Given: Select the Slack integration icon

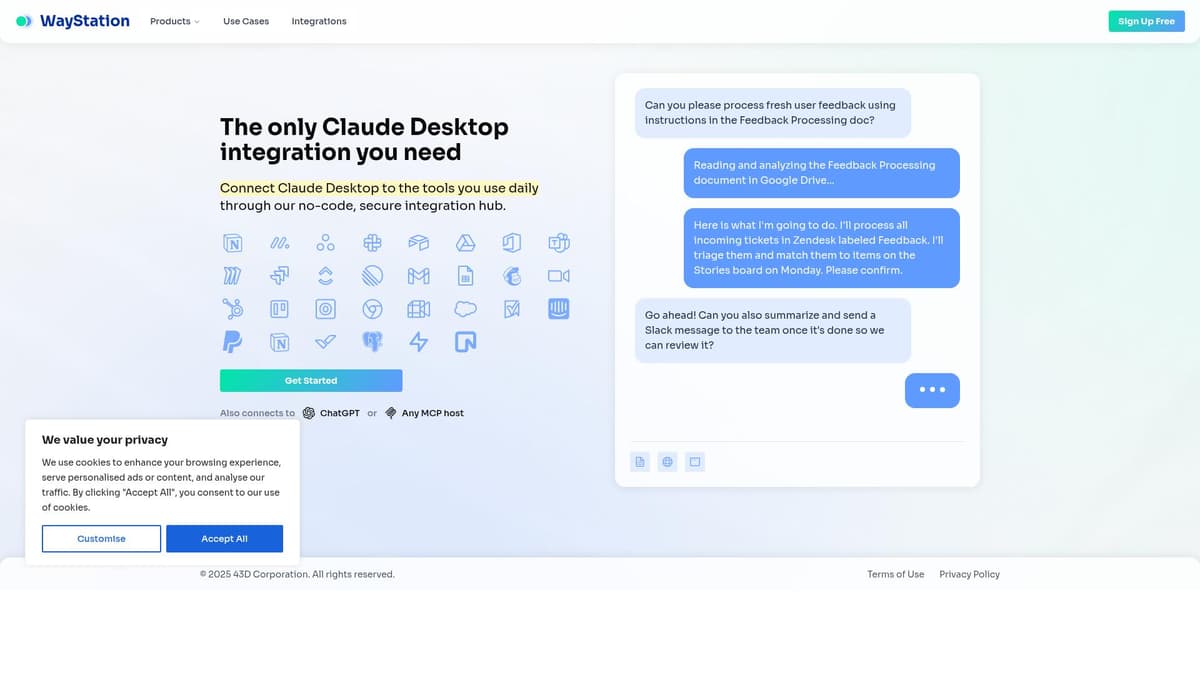Looking at the screenshot, I should click(x=372, y=242).
